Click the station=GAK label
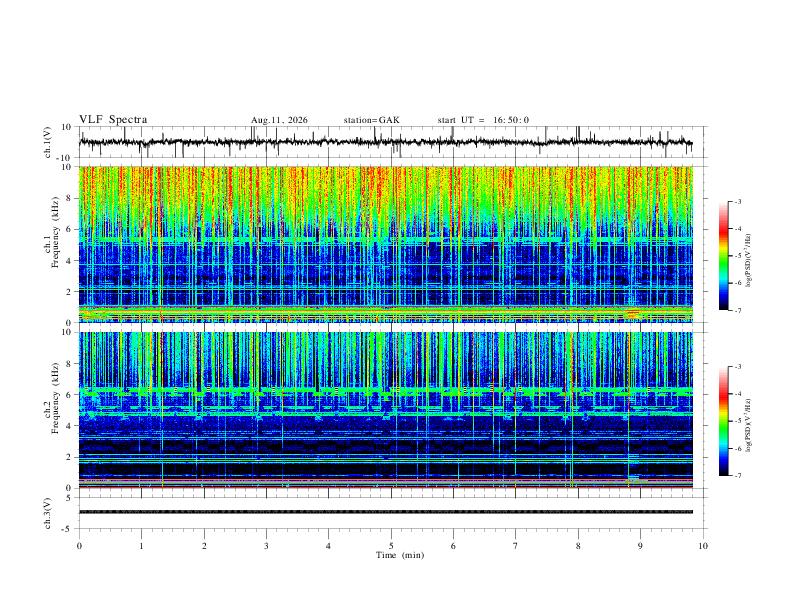This screenshot has height=612, width=792. point(371,120)
